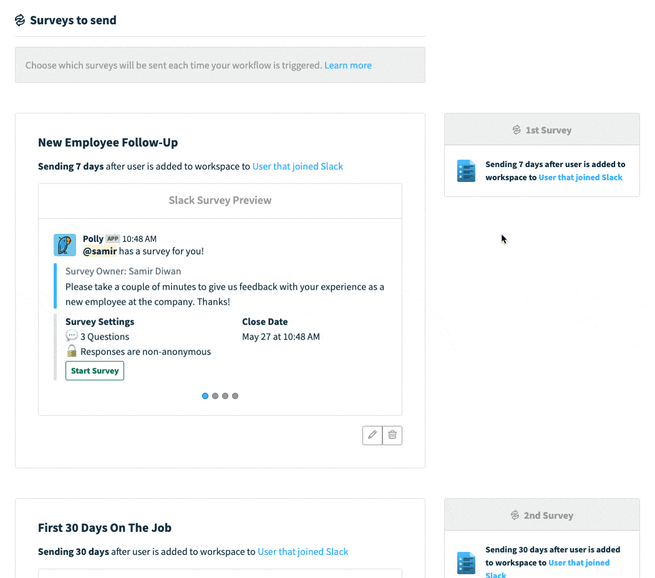Click the 'Close Date' label

(265, 322)
